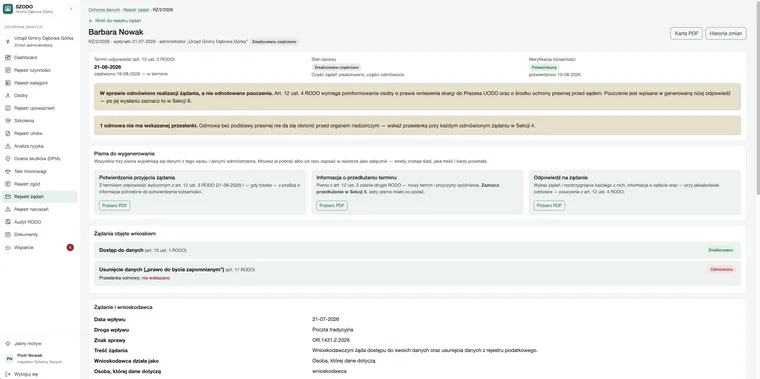Click the Znak sprawy value OR.1431.2.2026
The width and height of the screenshot is (760, 379).
pyautogui.click(x=331, y=340)
